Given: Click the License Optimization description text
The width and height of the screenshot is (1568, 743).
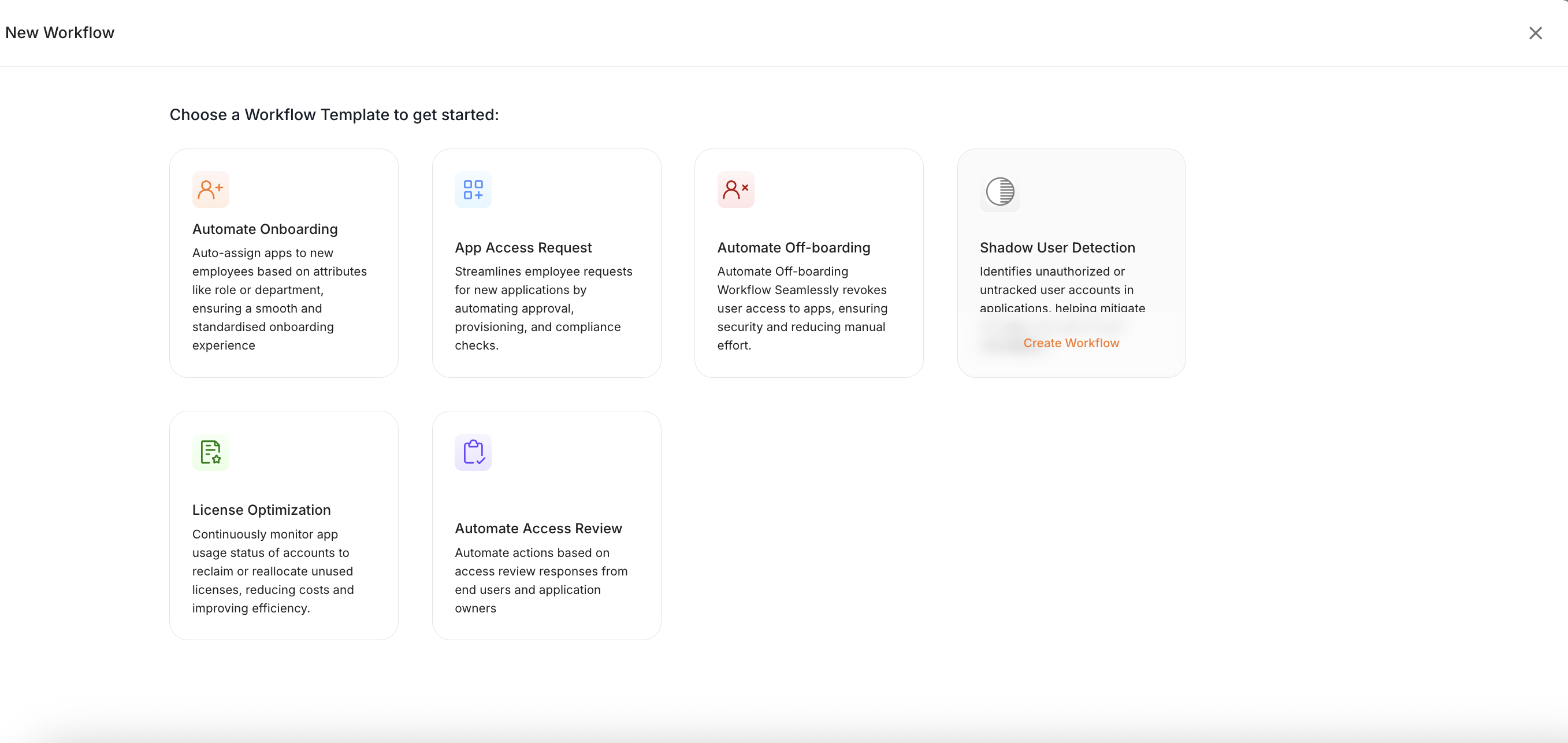Looking at the screenshot, I should coord(272,571).
